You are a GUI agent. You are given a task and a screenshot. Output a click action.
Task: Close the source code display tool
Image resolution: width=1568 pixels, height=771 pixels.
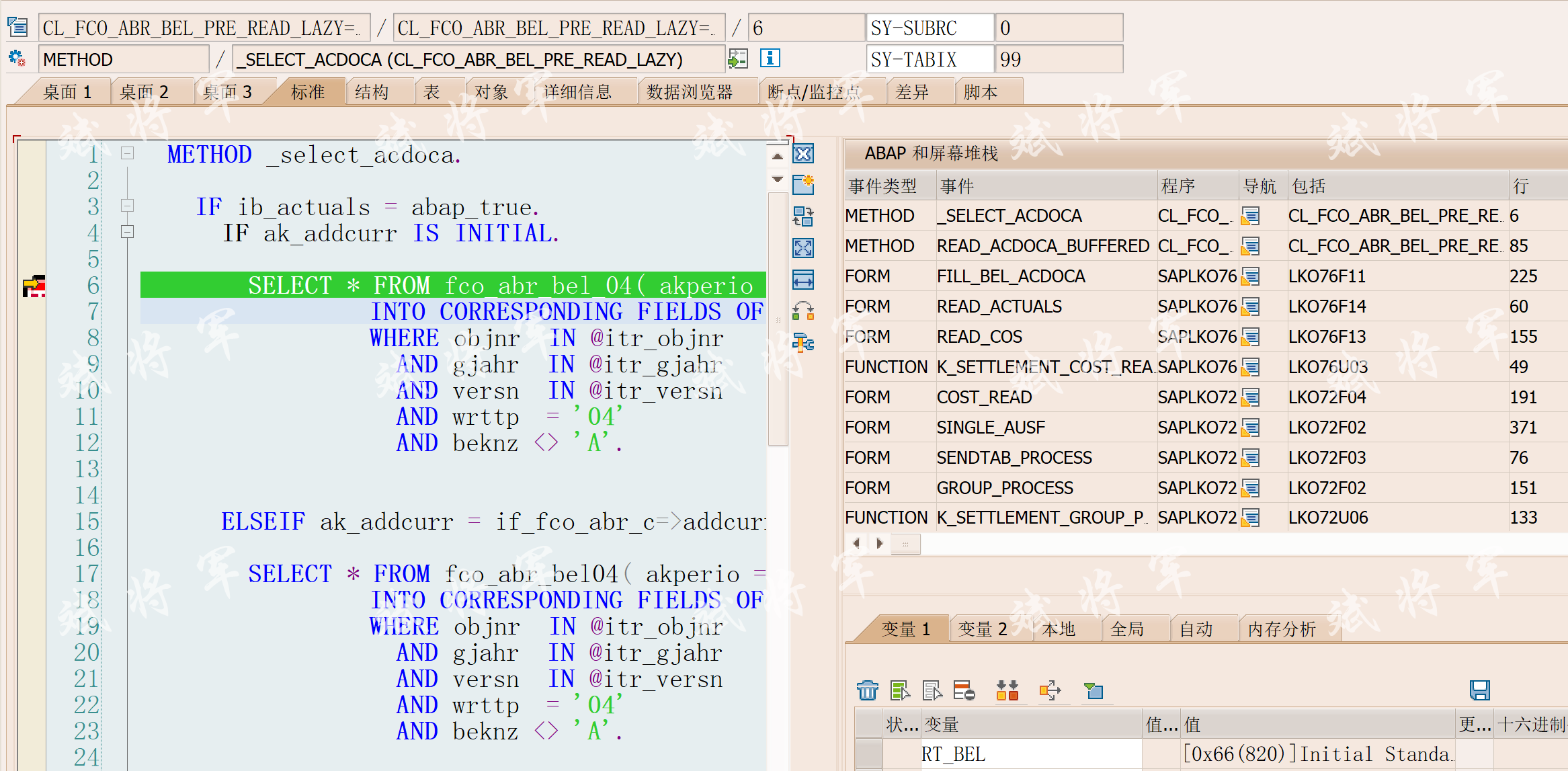tap(803, 155)
